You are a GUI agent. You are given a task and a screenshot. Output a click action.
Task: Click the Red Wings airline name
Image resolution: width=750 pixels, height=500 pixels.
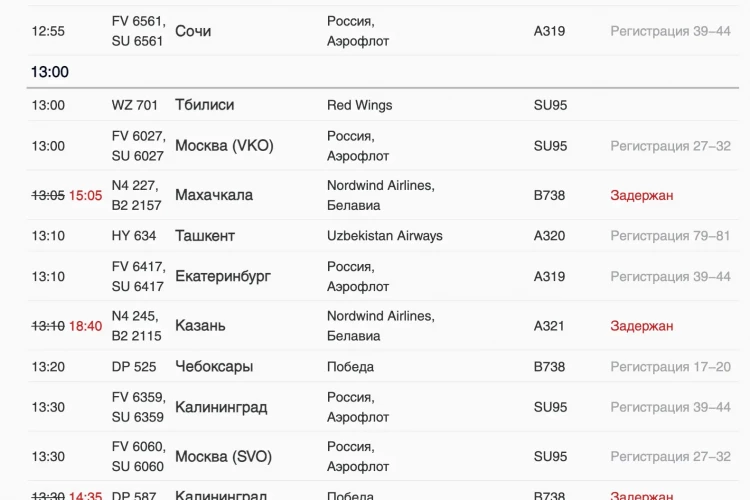pyautogui.click(x=359, y=105)
